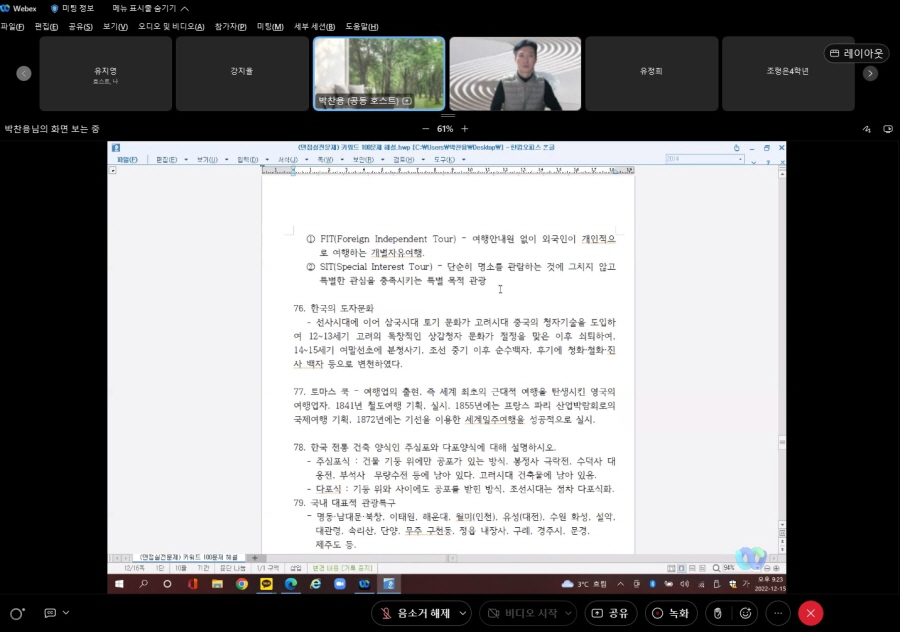
Task: Click the Webex icon on the taskbar
Action: 364,585
